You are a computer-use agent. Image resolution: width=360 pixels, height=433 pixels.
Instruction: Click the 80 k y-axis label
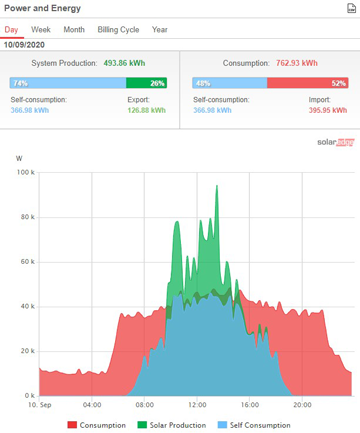tap(28, 217)
